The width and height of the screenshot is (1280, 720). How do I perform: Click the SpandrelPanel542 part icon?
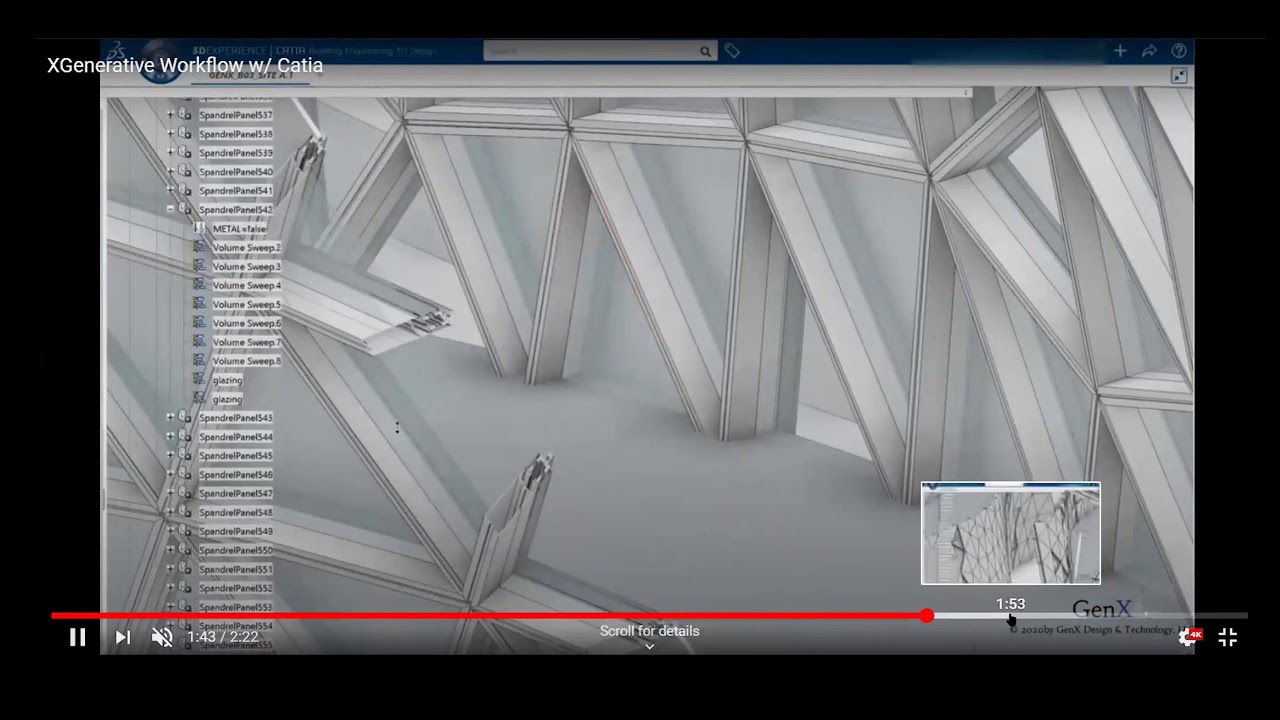pos(185,209)
